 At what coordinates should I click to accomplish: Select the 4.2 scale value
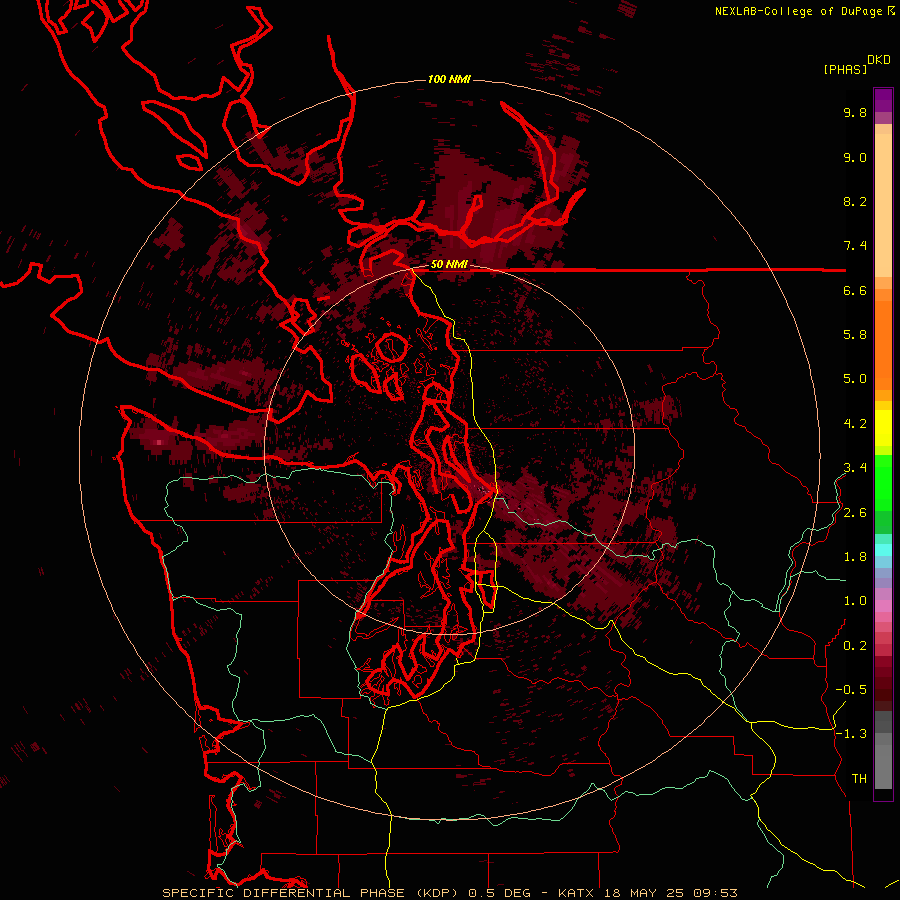855,424
